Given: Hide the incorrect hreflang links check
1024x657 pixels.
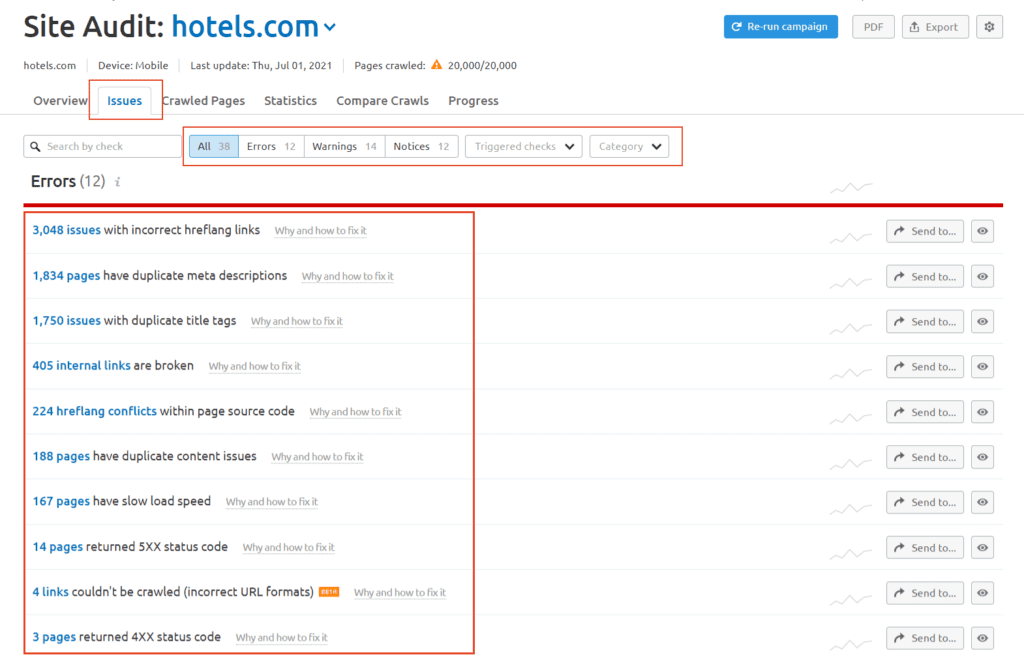Looking at the screenshot, I should (x=982, y=231).
